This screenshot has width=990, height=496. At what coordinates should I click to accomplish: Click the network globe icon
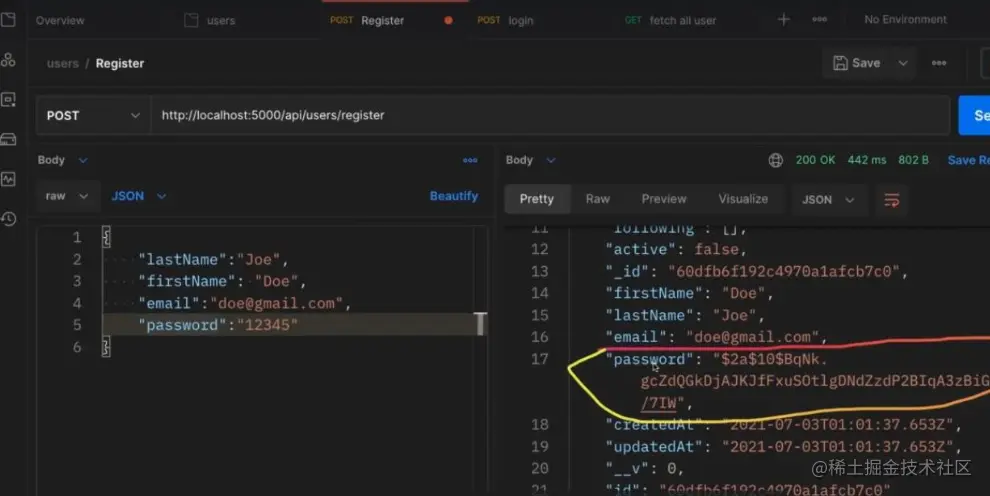point(775,160)
